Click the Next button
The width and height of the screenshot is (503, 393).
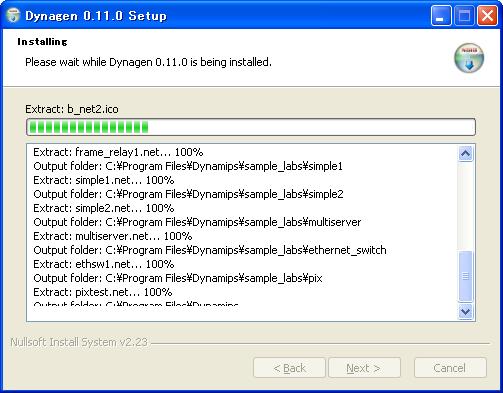click(364, 368)
